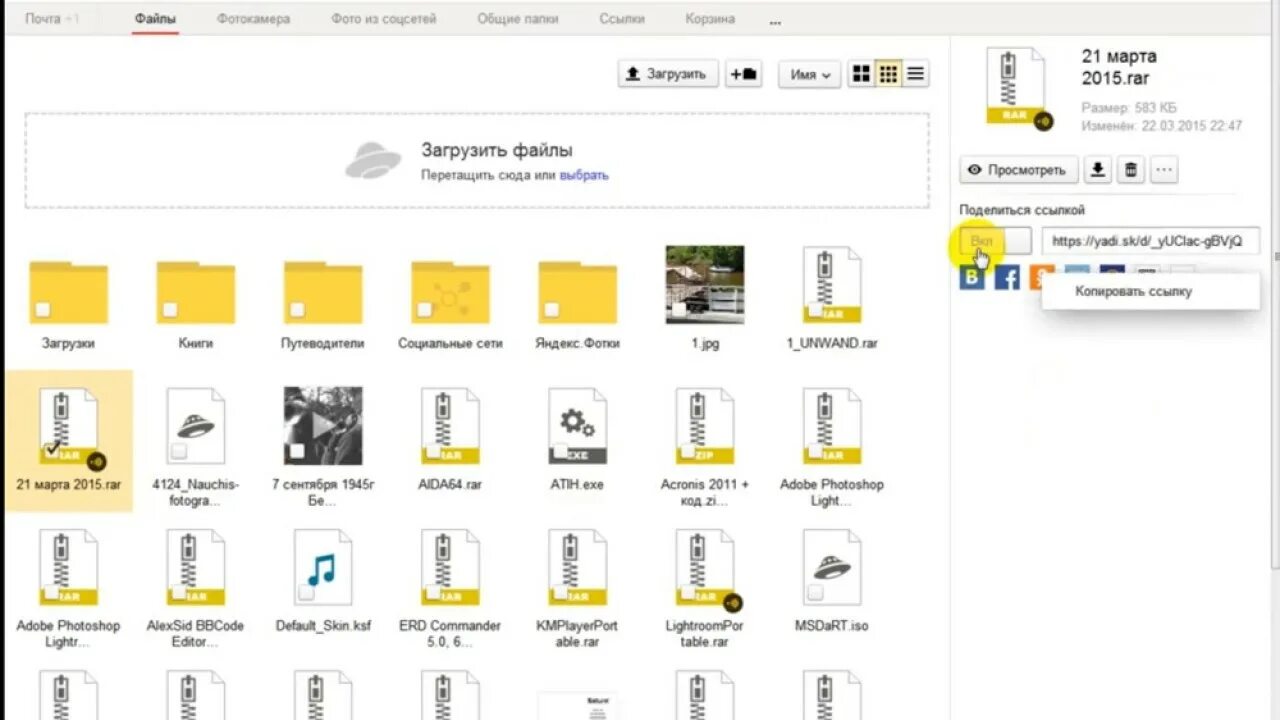The height and width of the screenshot is (720, 1280).
Task: Open more actions ellipsis in file panel
Action: [1164, 170]
